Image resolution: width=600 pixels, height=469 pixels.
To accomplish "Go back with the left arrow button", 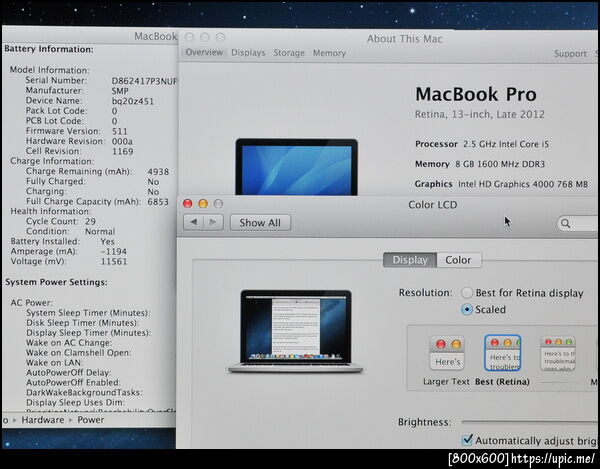I will tap(194, 222).
